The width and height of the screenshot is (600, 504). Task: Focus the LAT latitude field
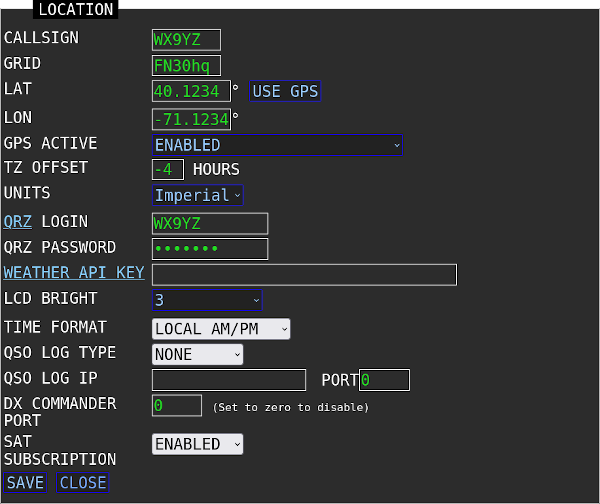191,92
